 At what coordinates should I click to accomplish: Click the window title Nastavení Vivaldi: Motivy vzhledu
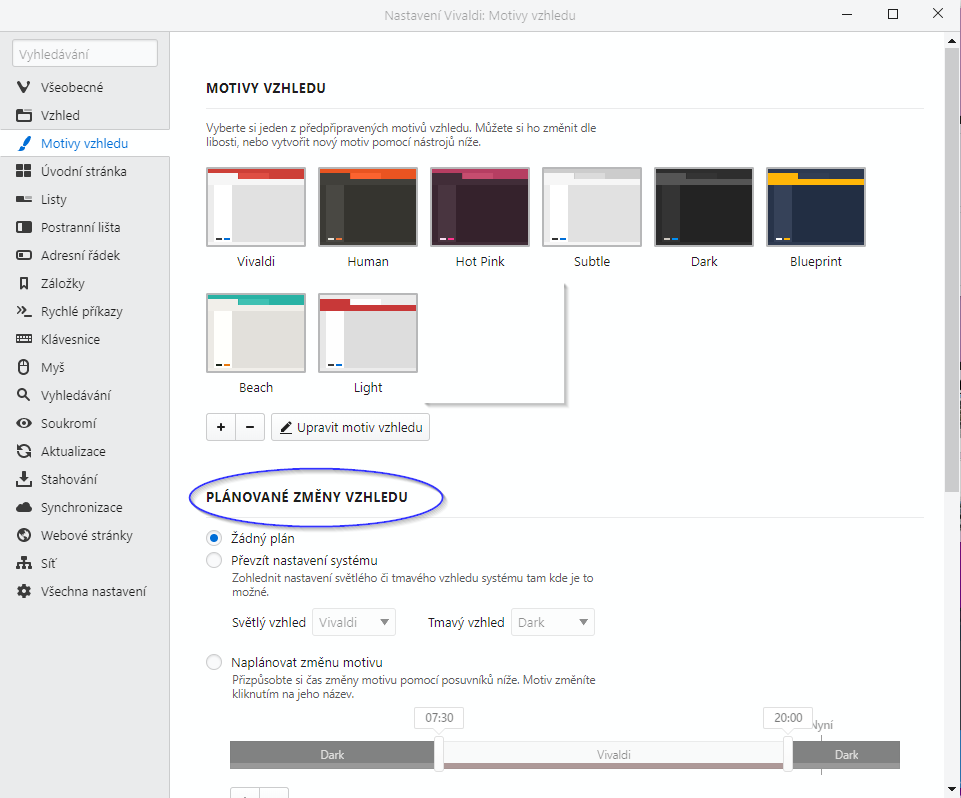pos(480,15)
